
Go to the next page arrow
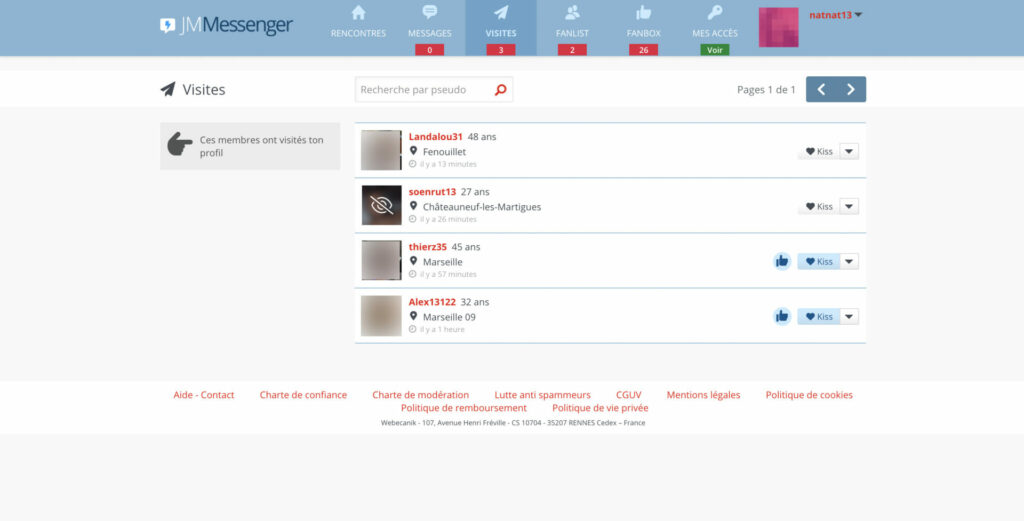click(851, 89)
